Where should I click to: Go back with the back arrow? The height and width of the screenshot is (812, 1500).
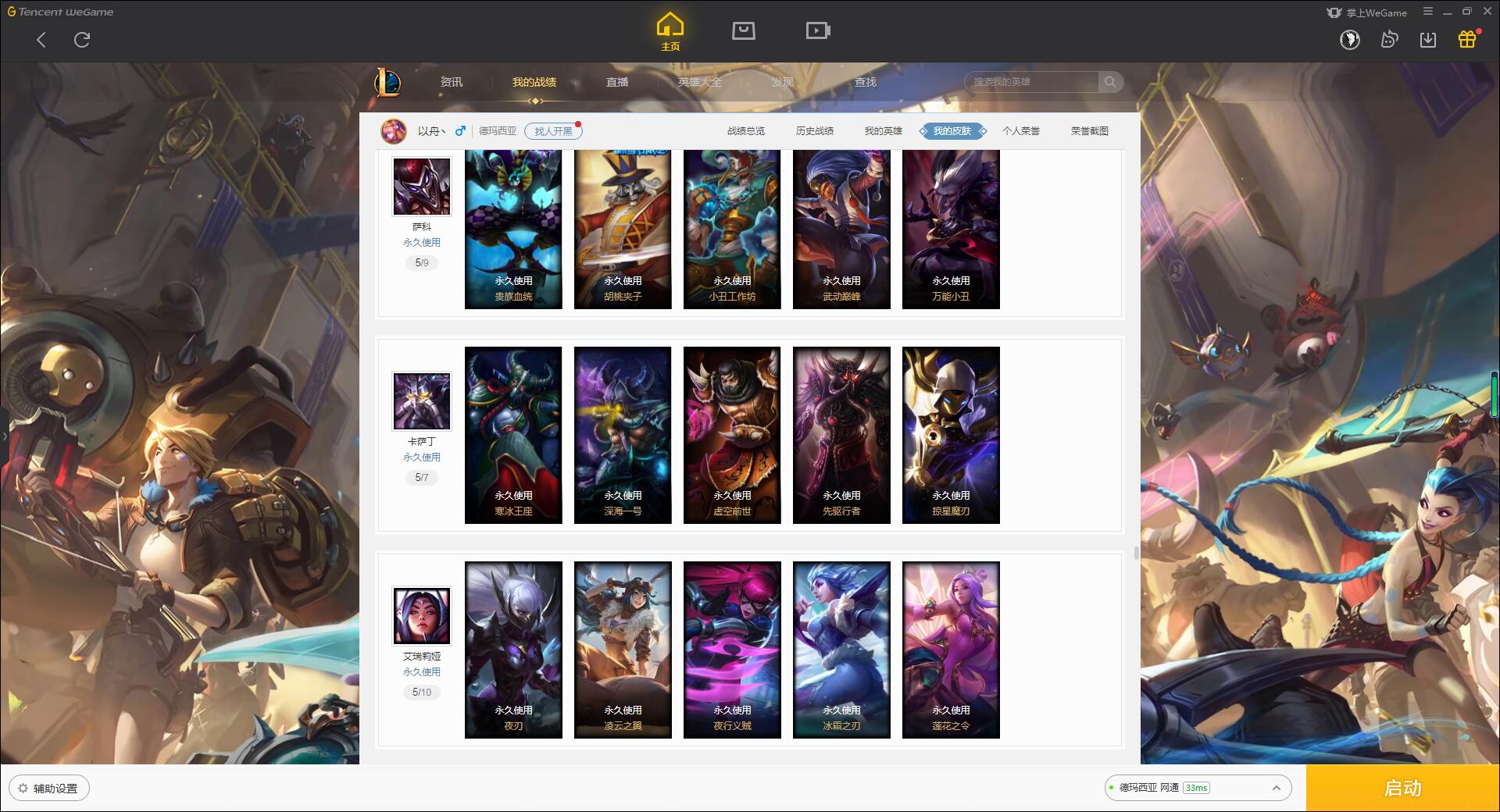click(x=41, y=40)
